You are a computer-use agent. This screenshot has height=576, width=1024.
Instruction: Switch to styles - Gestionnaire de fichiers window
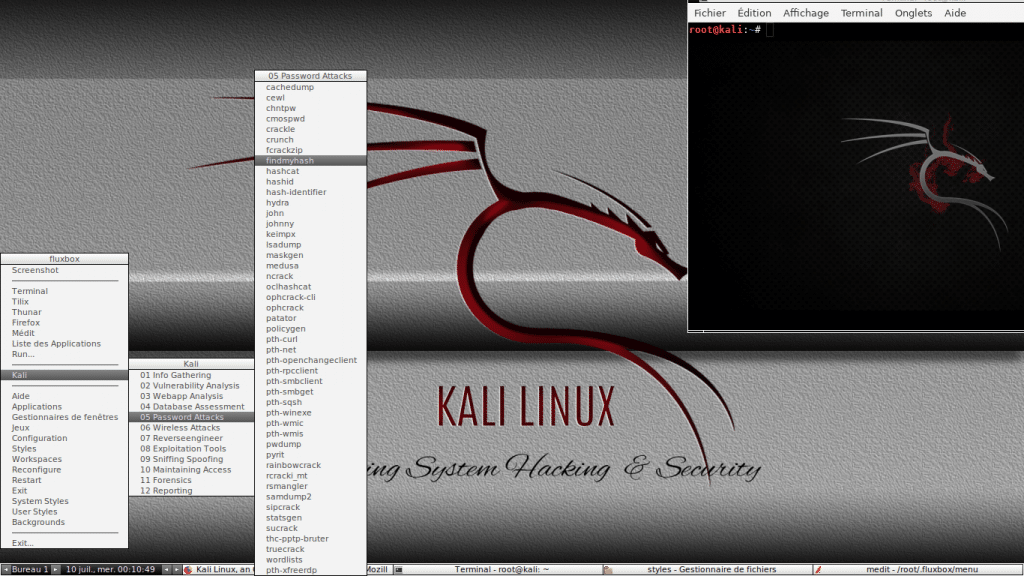[707, 569]
